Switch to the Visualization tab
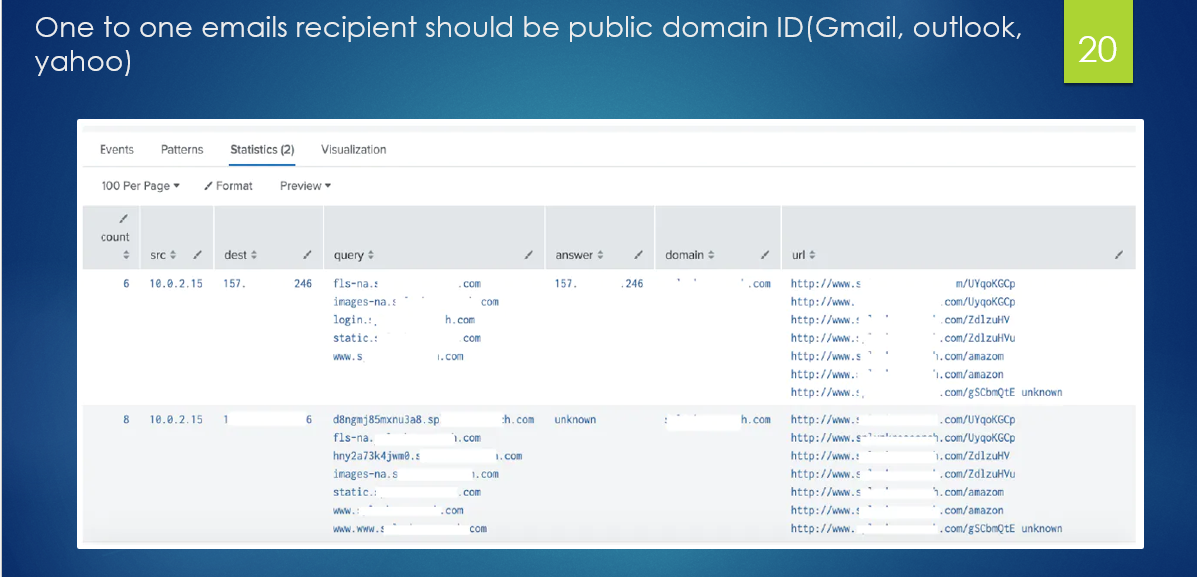 point(353,149)
